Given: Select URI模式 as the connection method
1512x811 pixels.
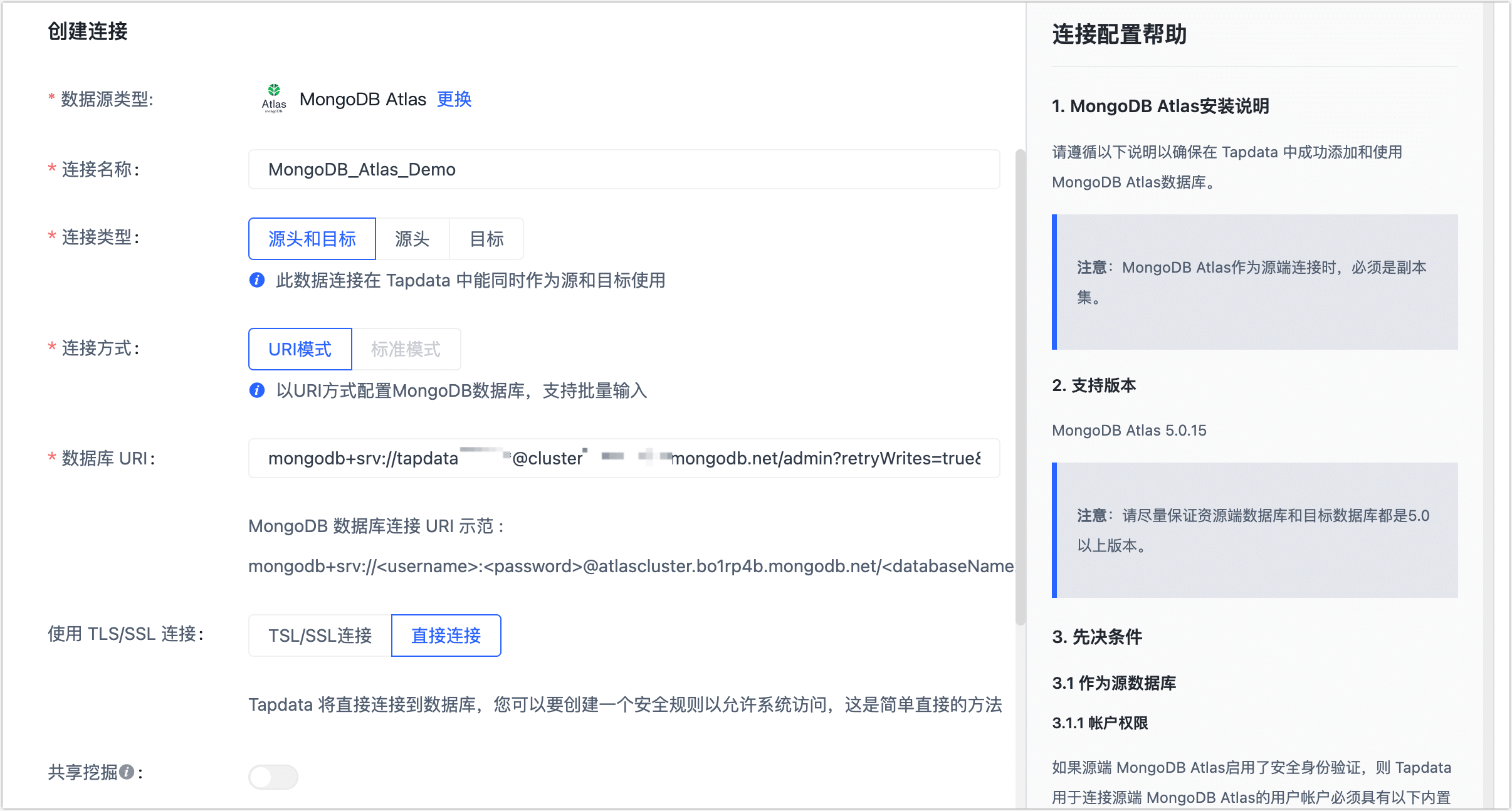Looking at the screenshot, I should [x=300, y=349].
